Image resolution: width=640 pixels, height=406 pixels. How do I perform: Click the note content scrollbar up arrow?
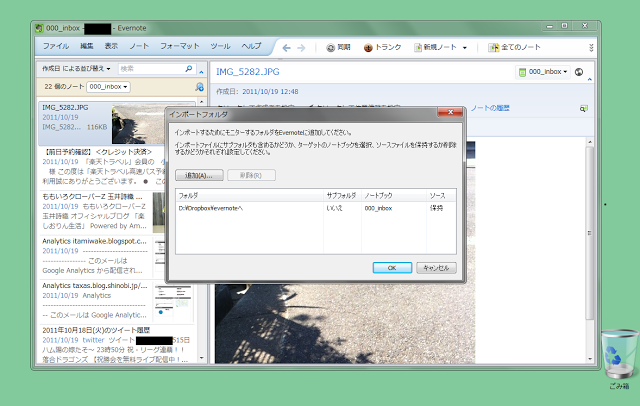click(x=590, y=142)
